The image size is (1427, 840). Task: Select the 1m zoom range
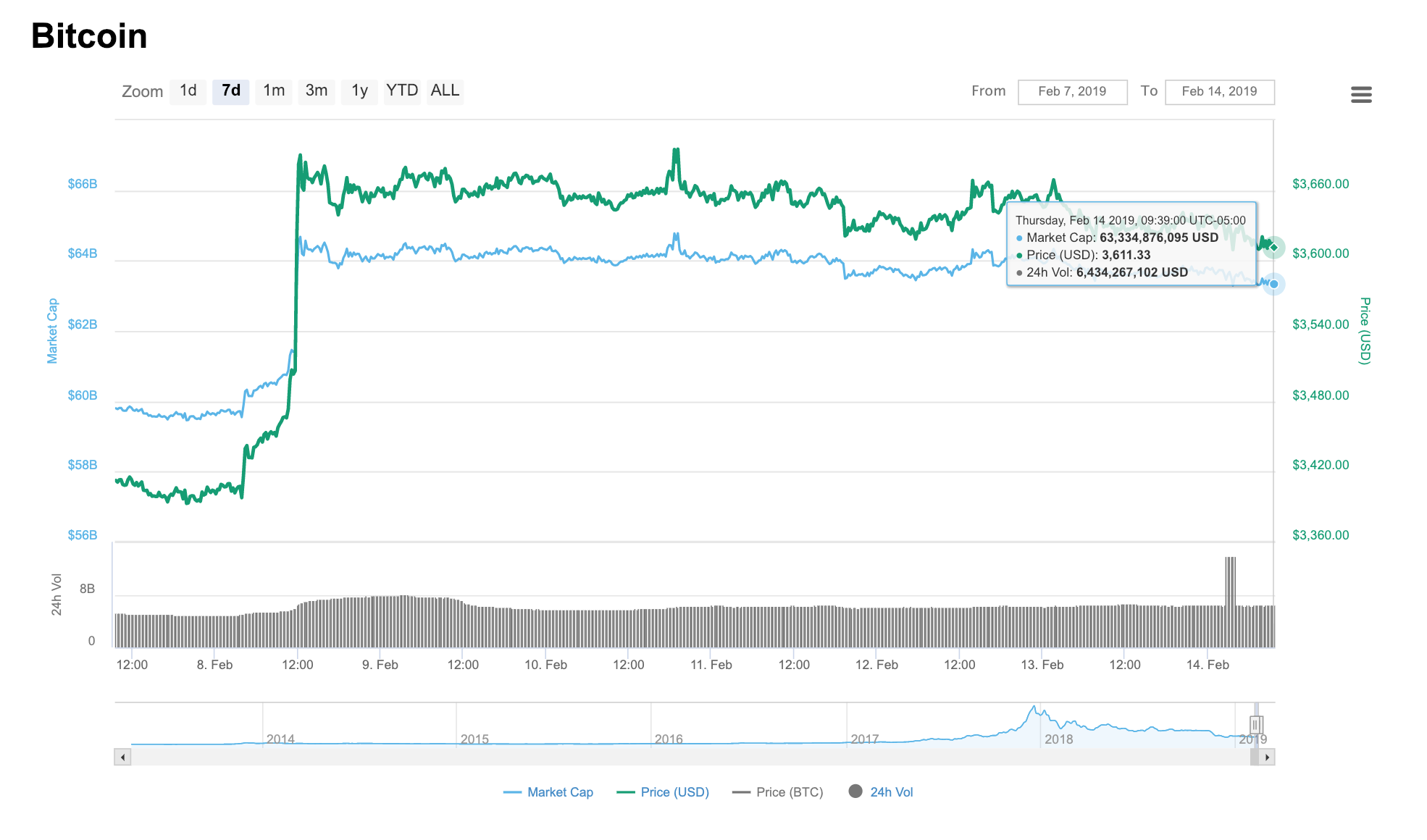pyautogui.click(x=274, y=91)
